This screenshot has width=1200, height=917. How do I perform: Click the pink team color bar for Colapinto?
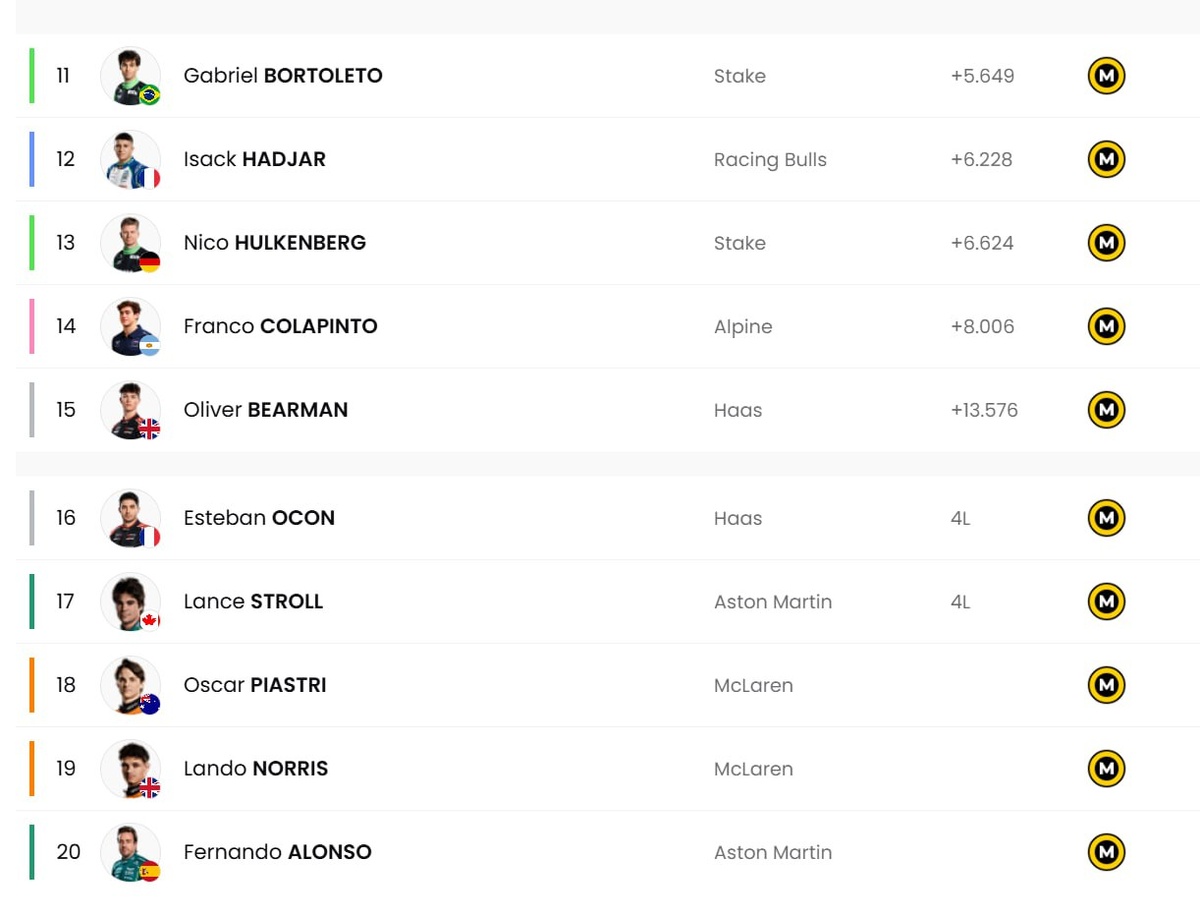coord(32,326)
